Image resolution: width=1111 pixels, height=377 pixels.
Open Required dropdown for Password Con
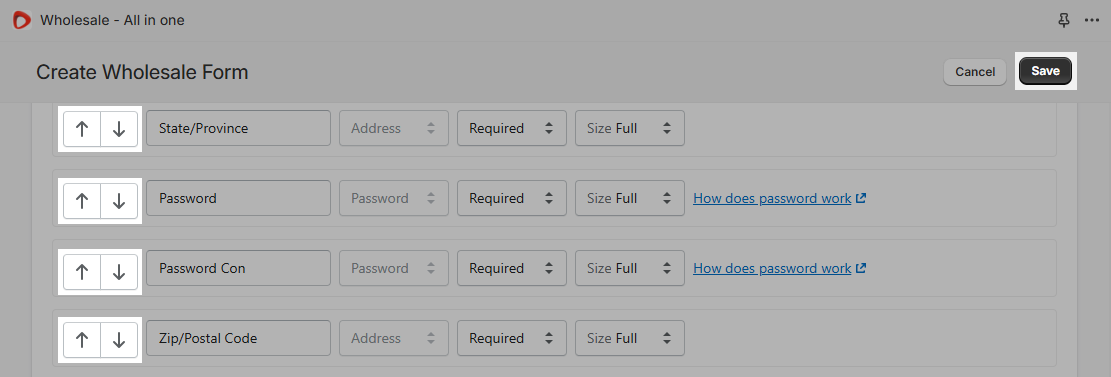tap(512, 269)
